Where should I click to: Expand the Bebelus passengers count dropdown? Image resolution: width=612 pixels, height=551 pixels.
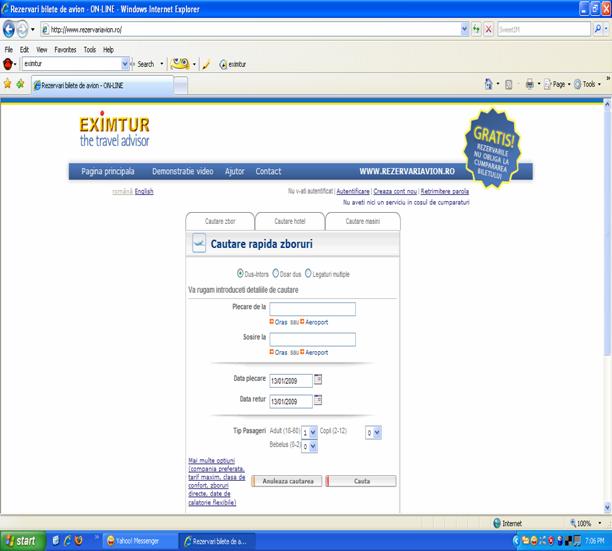point(309,446)
